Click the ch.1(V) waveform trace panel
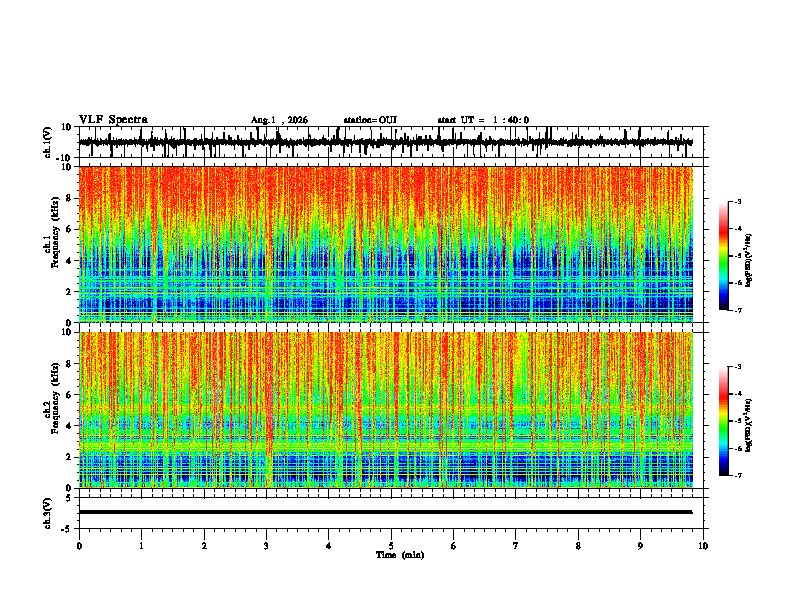This screenshot has width=792, height=612. 391,142
